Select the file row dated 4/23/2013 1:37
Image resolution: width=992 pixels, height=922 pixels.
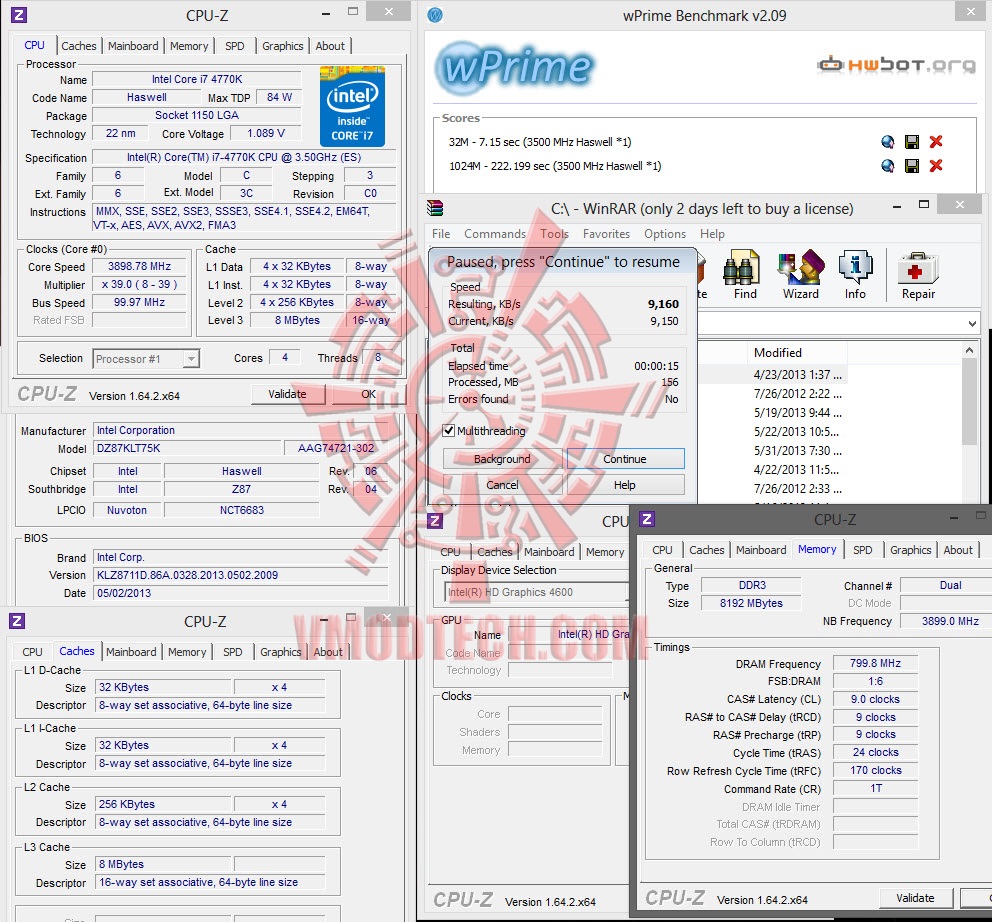(x=772, y=375)
